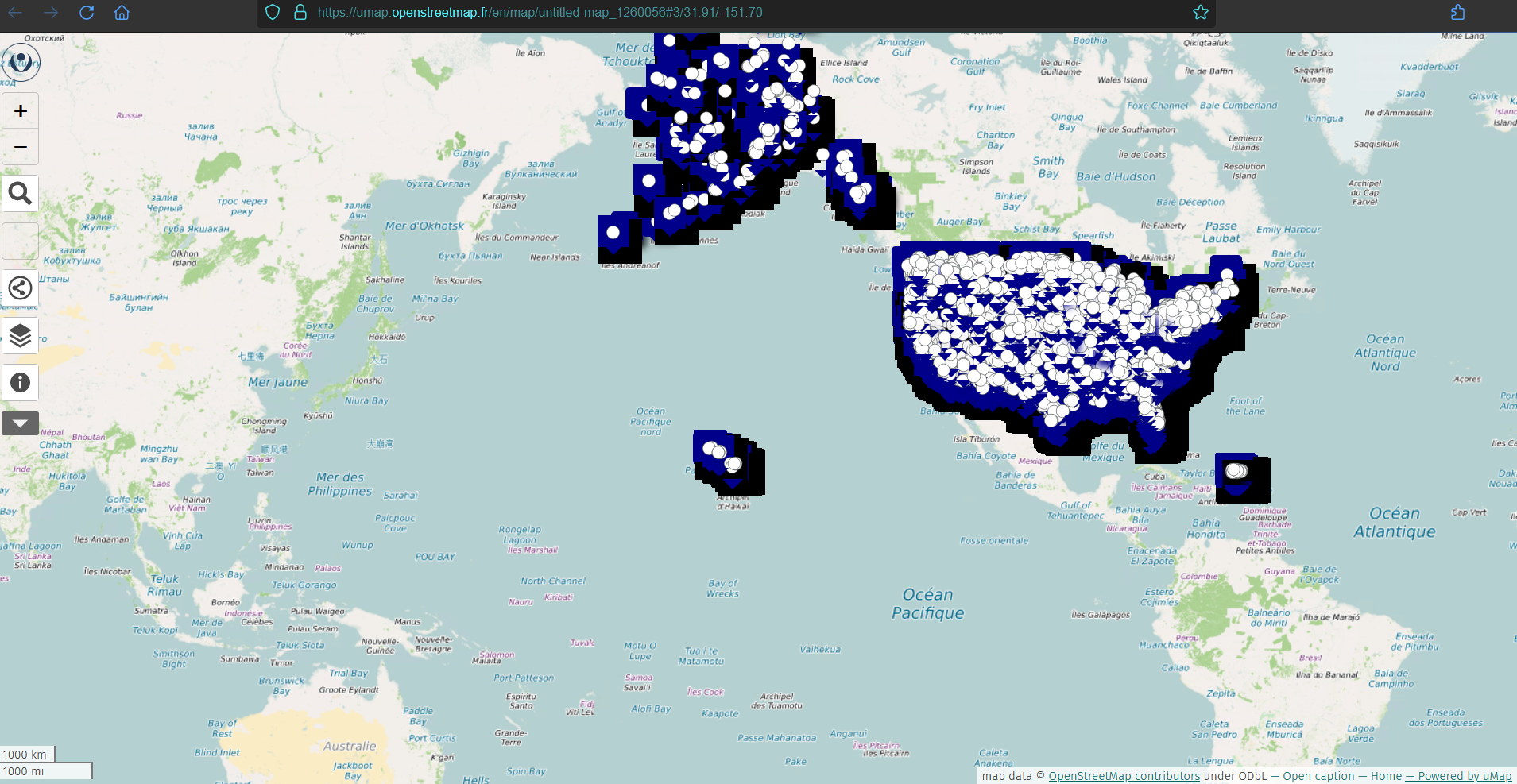Select the isolated marker near Iles Andreanof
Image resolution: width=1517 pixels, height=784 pixels.
613,233
